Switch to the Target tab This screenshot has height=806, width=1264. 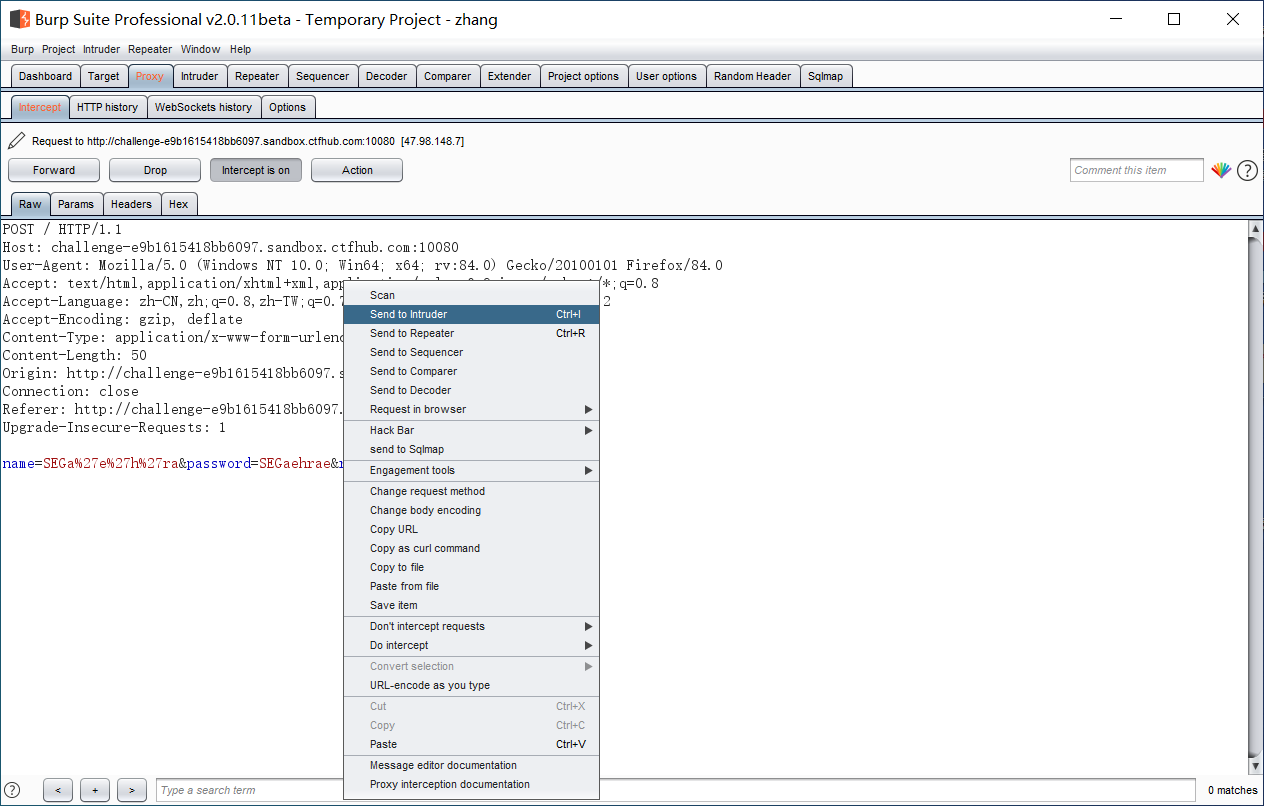point(104,76)
